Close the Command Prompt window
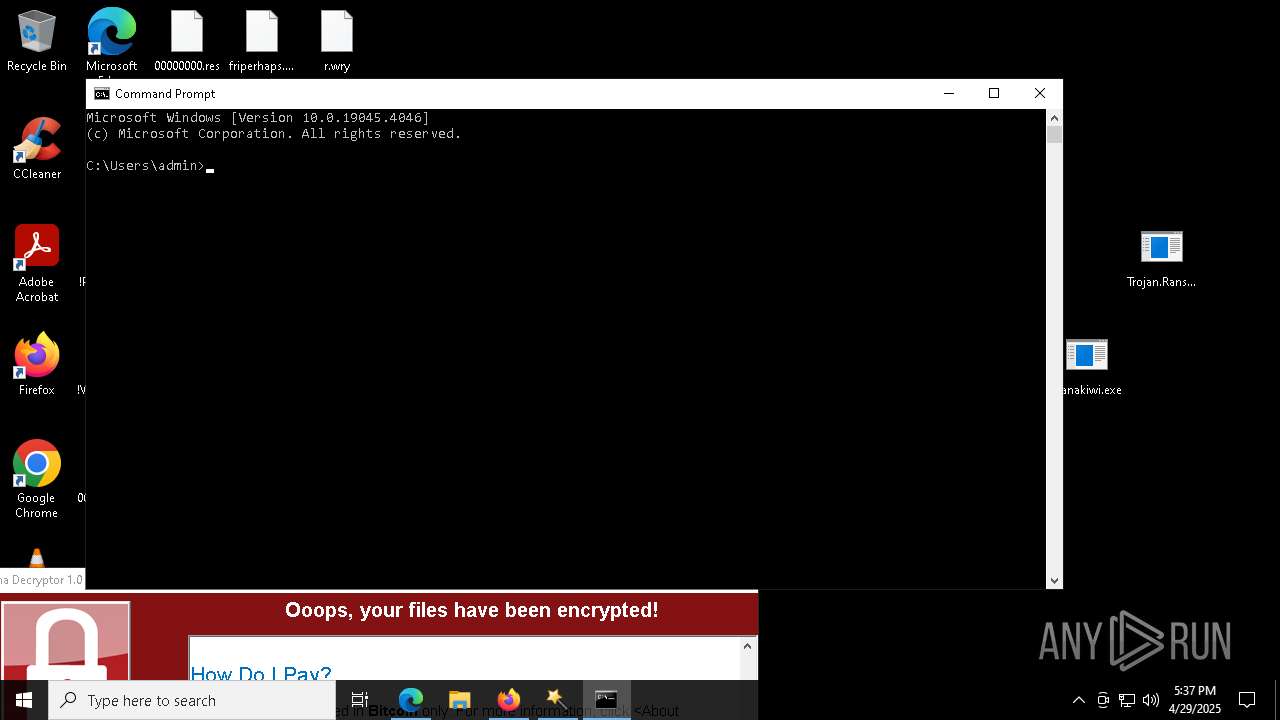Viewport: 1280px width, 720px height. (x=1040, y=94)
